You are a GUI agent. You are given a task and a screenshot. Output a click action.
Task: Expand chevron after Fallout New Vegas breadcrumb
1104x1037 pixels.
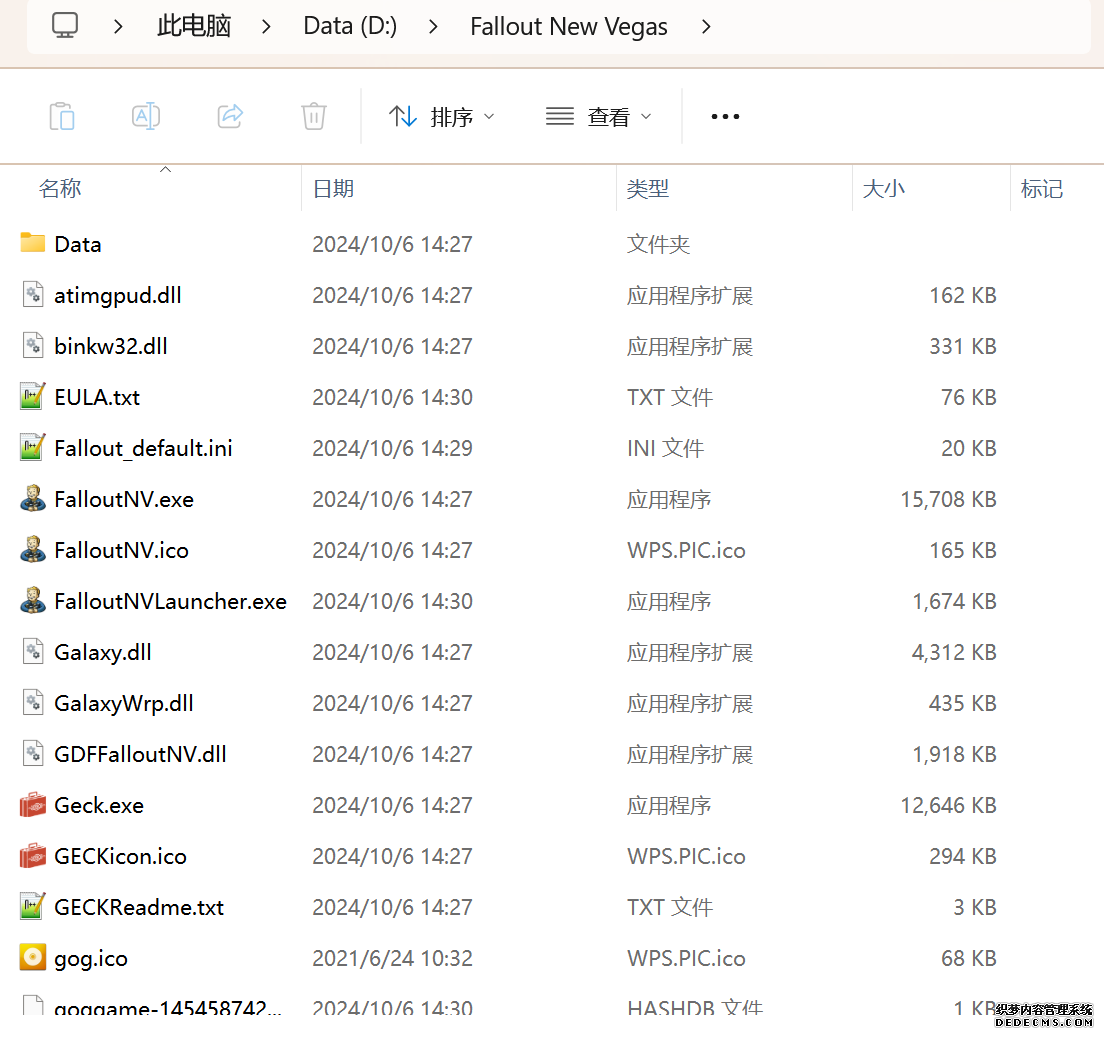coord(706,26)
